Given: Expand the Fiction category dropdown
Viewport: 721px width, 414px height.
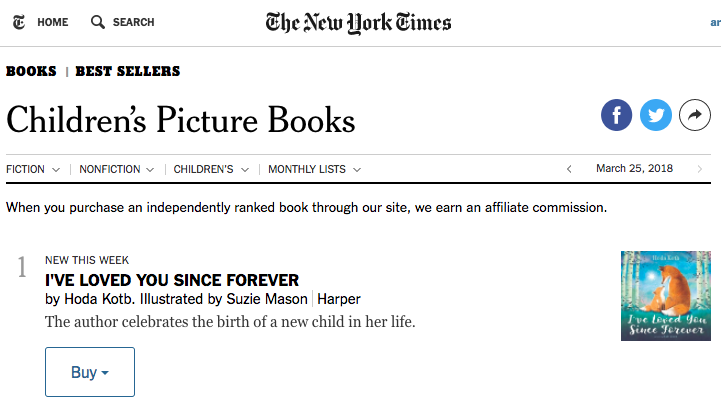Looking at the screenshot, I should (33, 170).
